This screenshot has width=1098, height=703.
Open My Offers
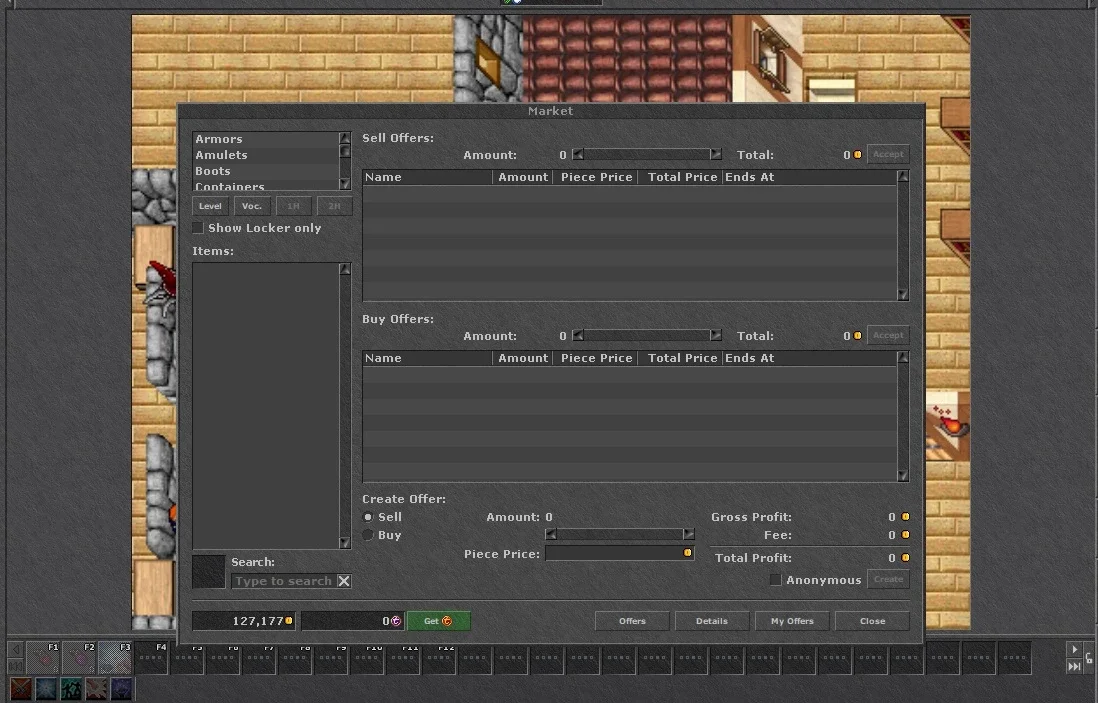(792, 621)
